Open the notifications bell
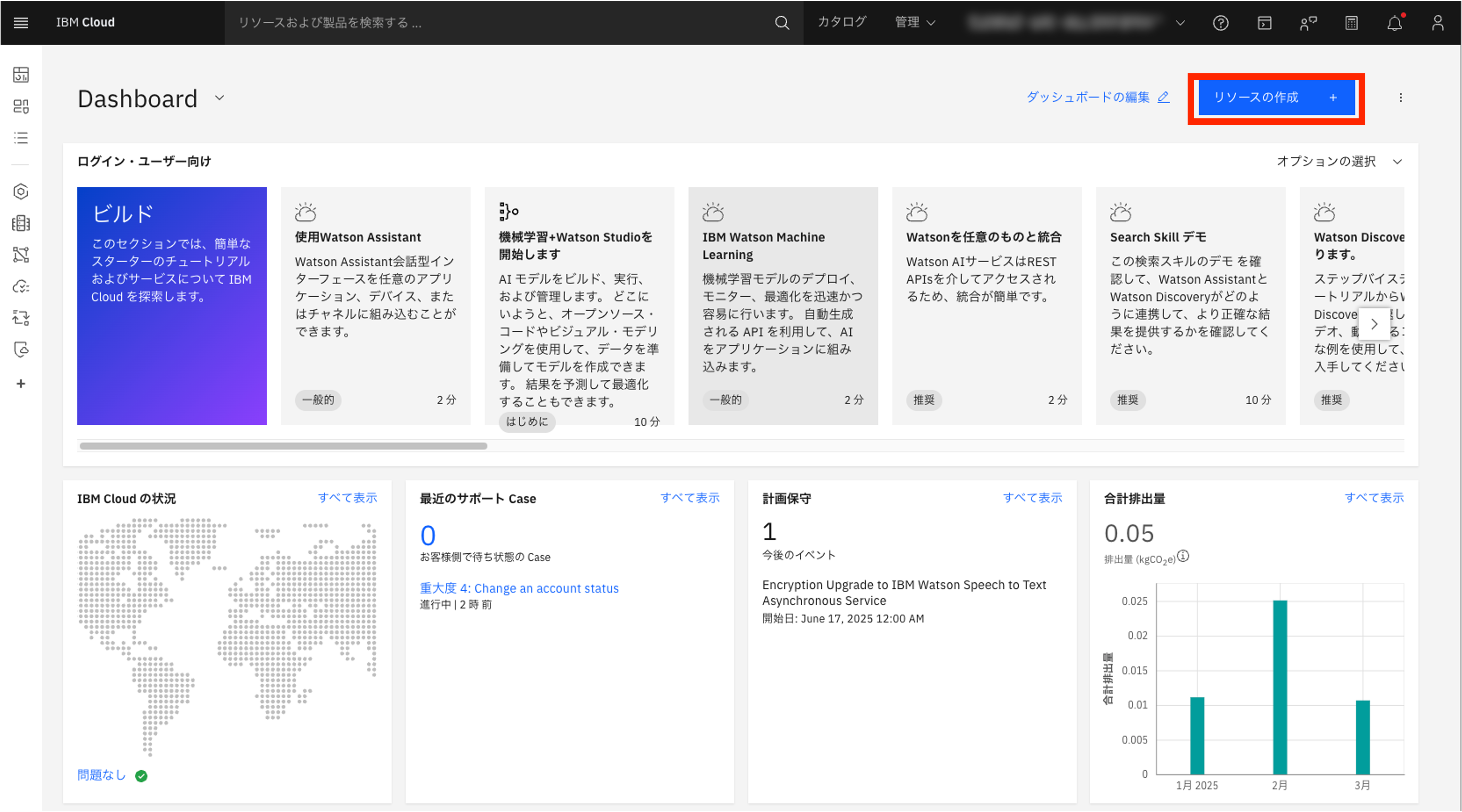1462x812 pixels. pyautogui.click(x=1394, y=23)
